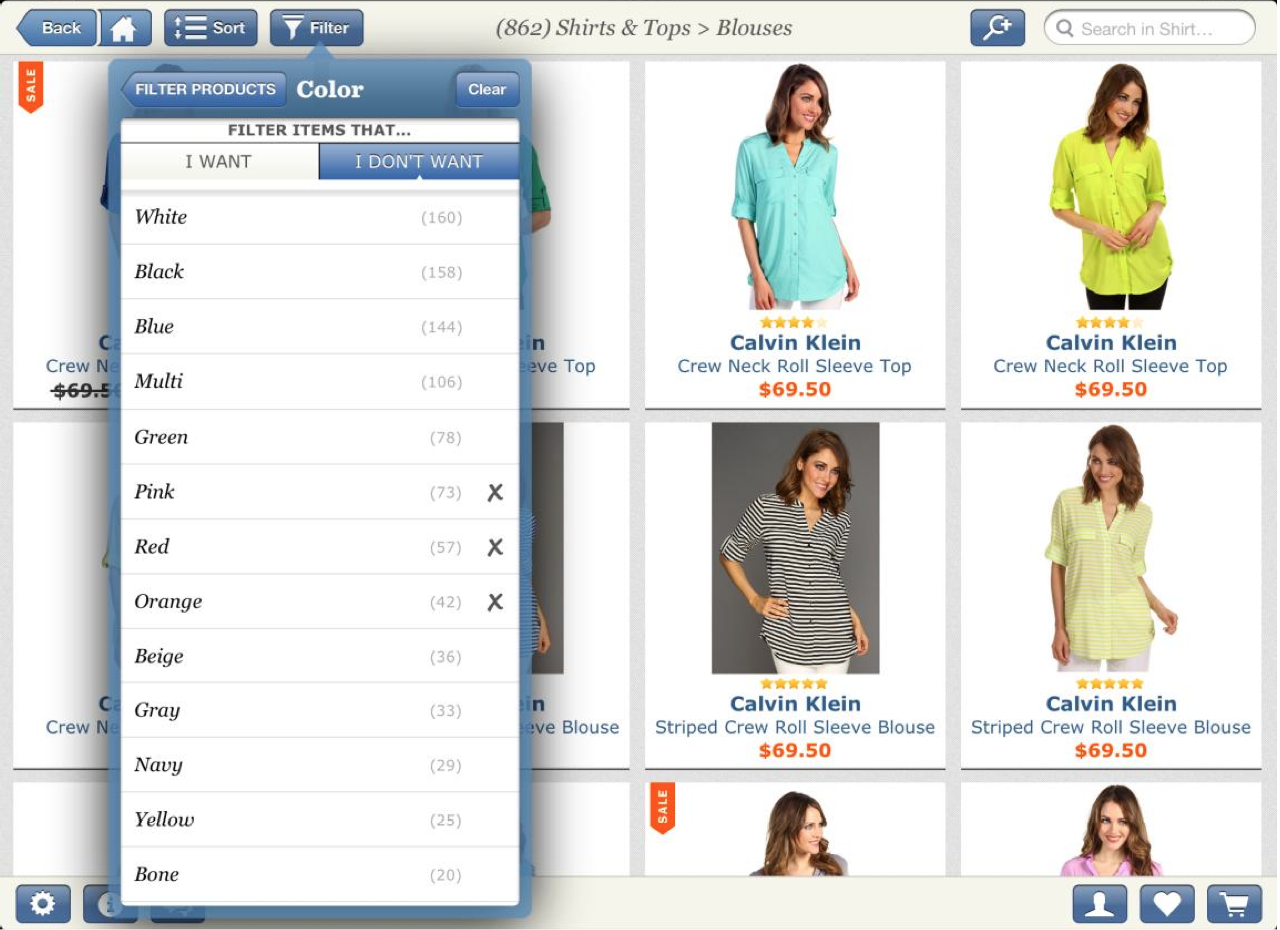Select the Gray color row

[x=320, y=711]
